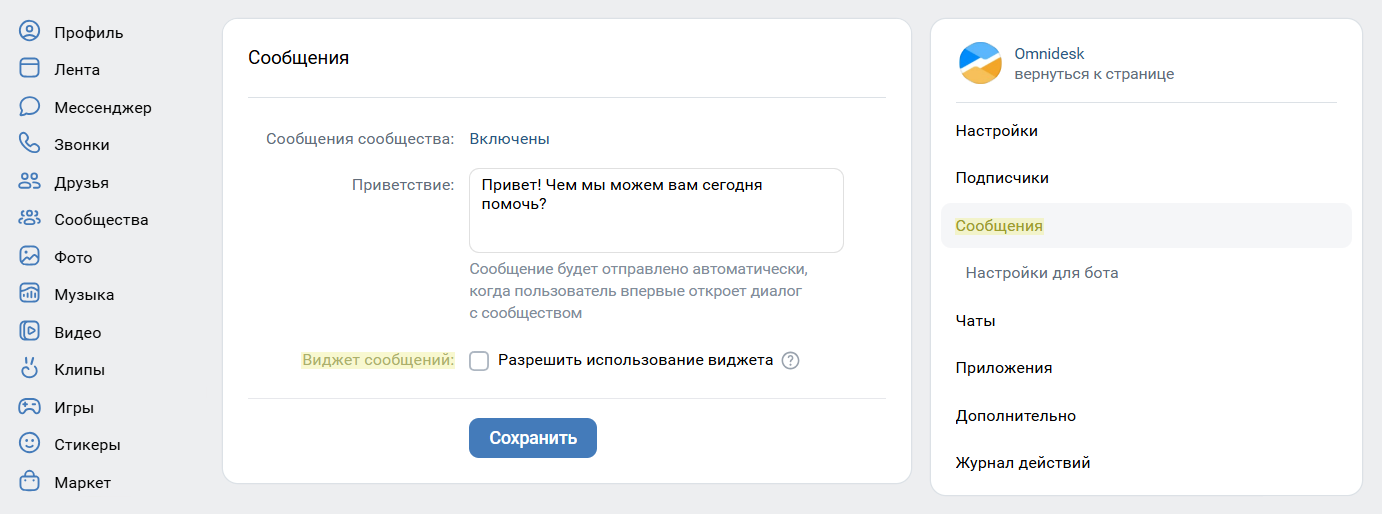Viewport: 1382px width, 514px height.
Task: Open "Подписчики" section in right menu
Action: [x=1002, y=178]
